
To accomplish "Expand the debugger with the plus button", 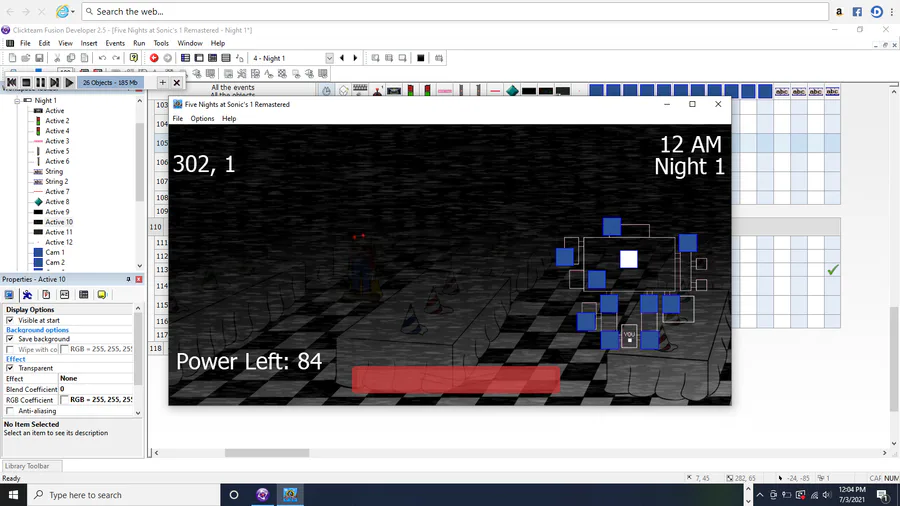I will [x=162, y=83].
